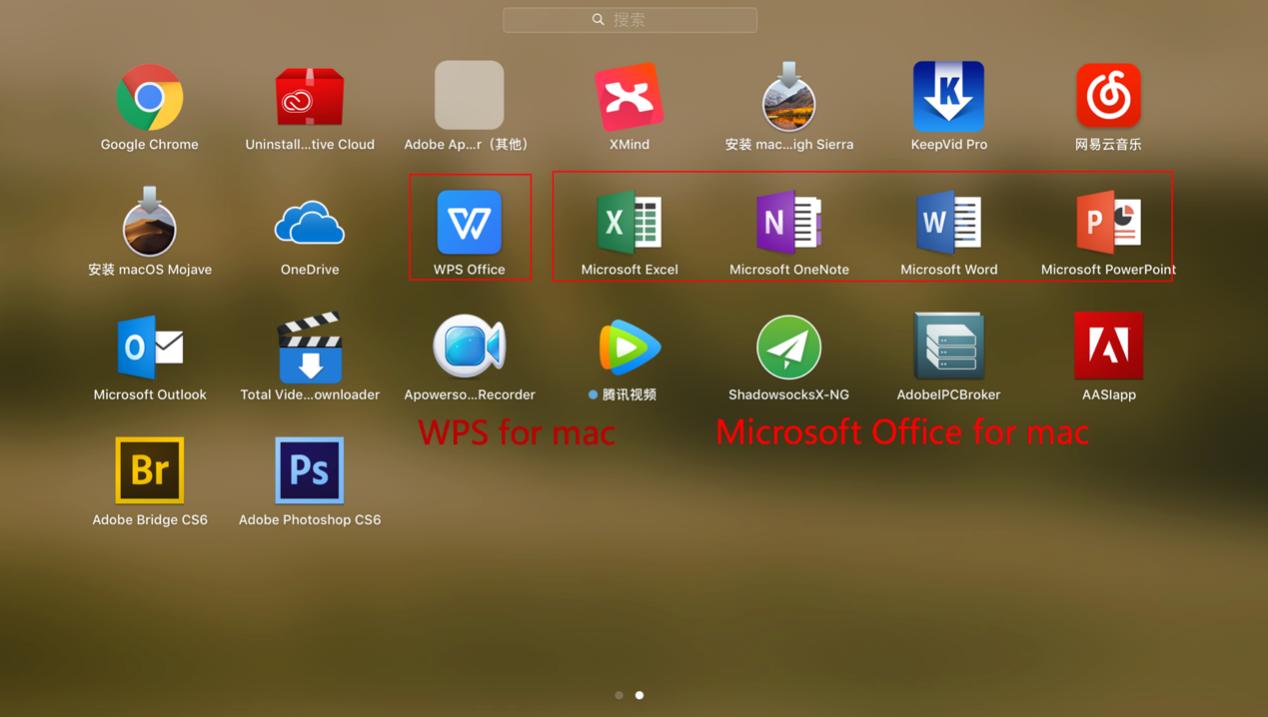Switch to the first Launchpad page dot

pos(618,694)
